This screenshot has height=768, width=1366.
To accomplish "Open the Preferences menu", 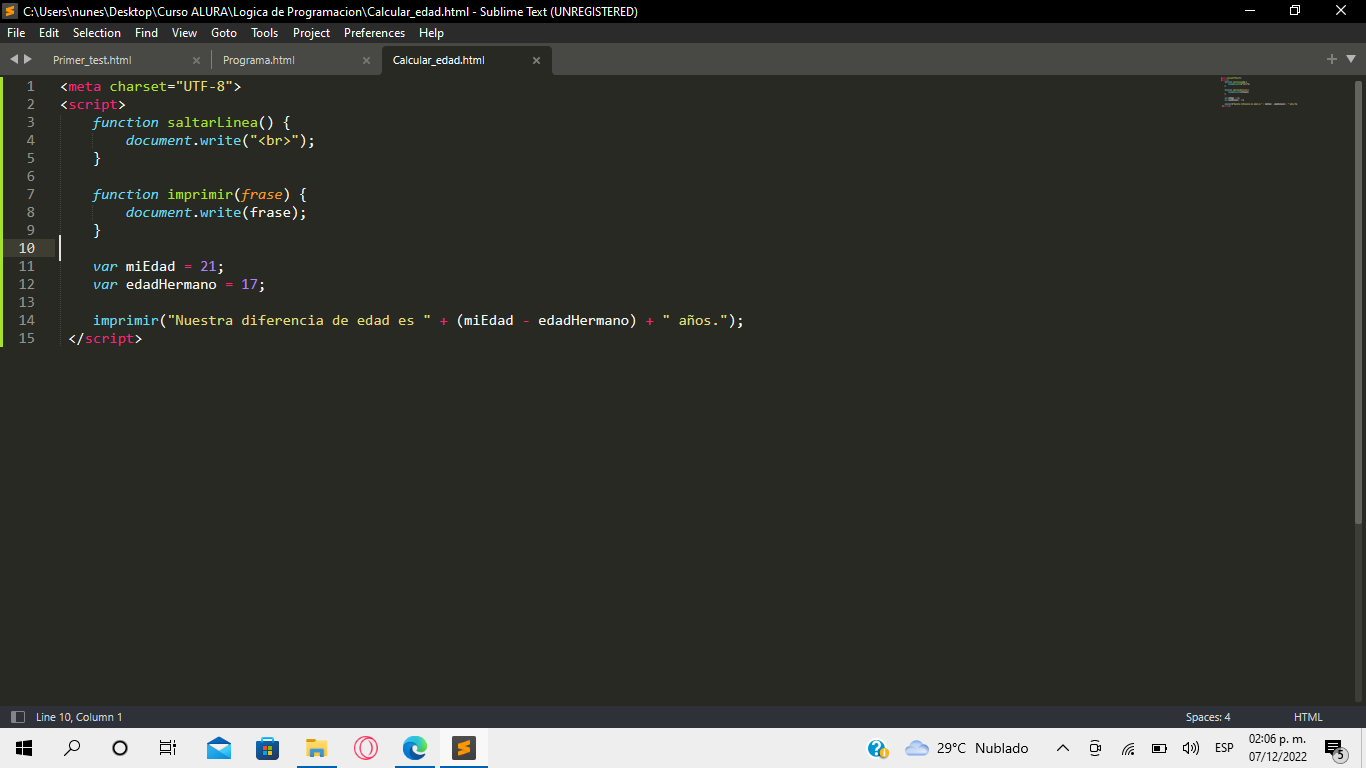I will (x=375, y=33).
